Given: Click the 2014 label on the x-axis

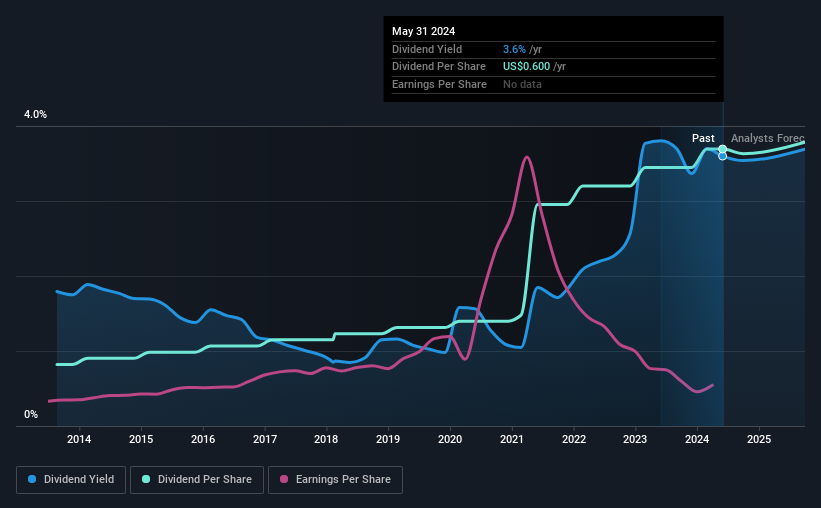Looking at the screenshot, I should 79,439.
